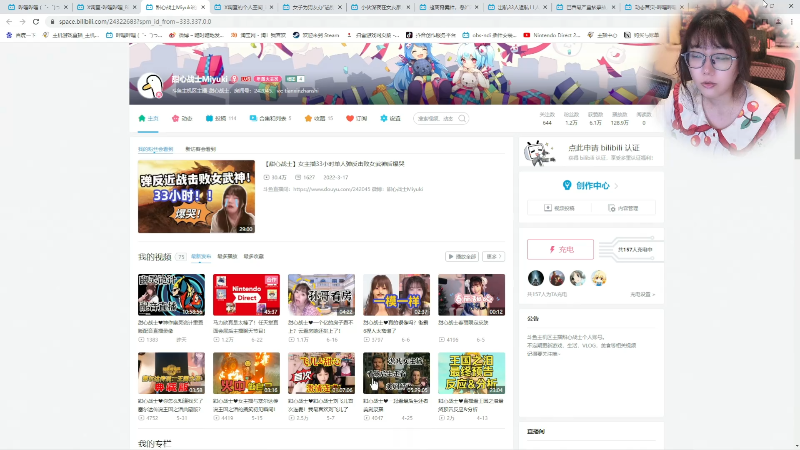Screen dimensions: 800x450
Task: Click the white duck profile avatar
Action: (x=151, y=86)
